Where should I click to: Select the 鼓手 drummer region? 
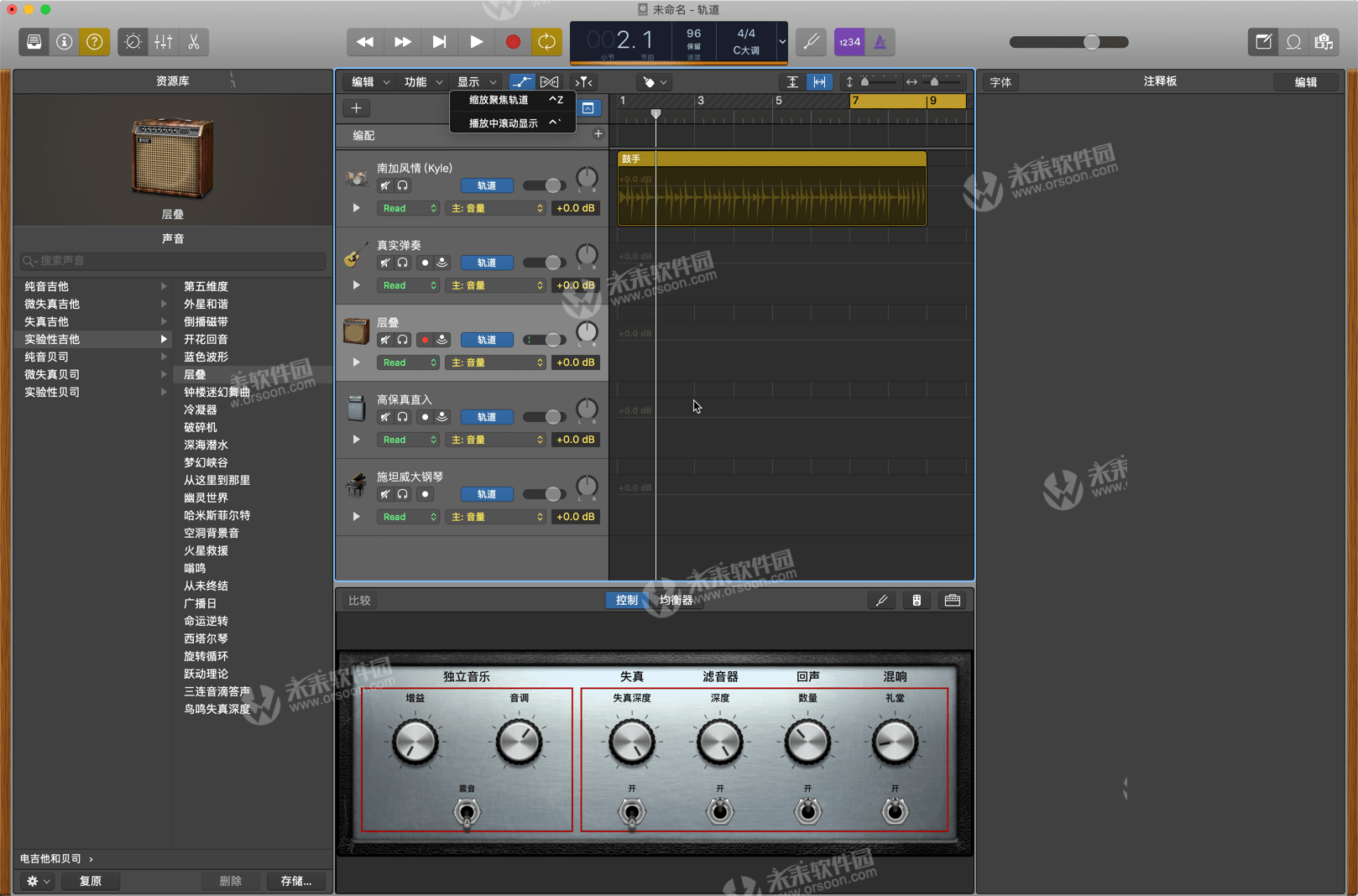772,188
